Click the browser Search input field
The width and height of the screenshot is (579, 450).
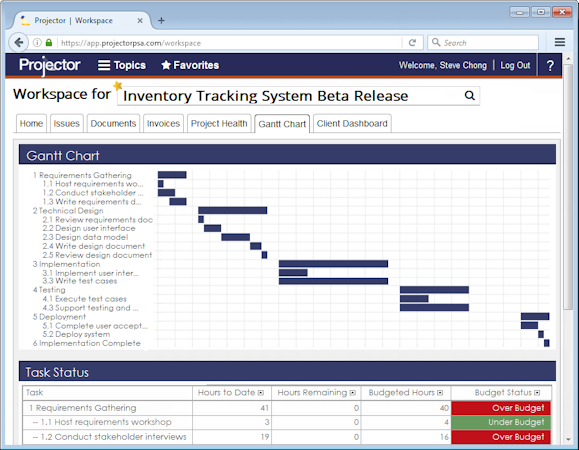(x=483, y=42)
